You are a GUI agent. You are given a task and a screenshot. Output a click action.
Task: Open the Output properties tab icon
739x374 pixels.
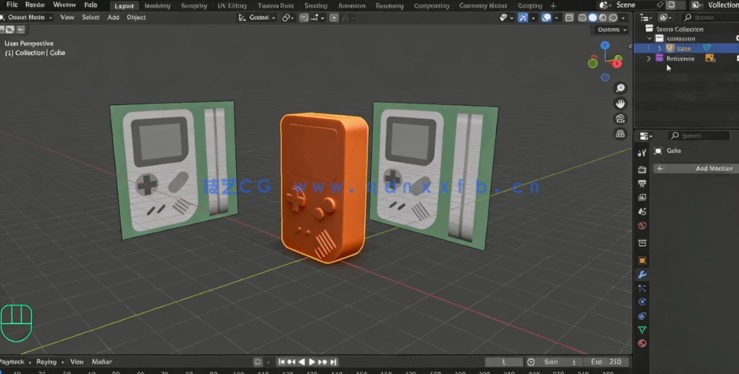pyautogui.click(x=642, y=183)
